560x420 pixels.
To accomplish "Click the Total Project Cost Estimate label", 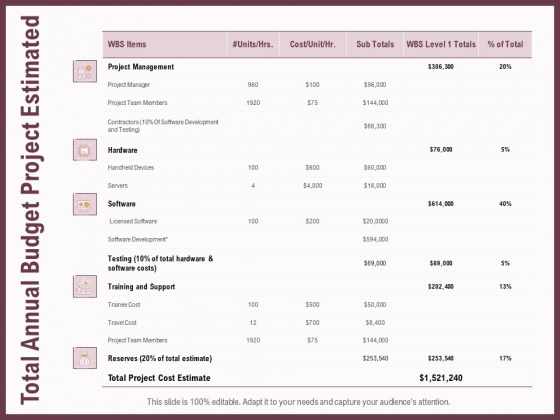I will [159, 378].
